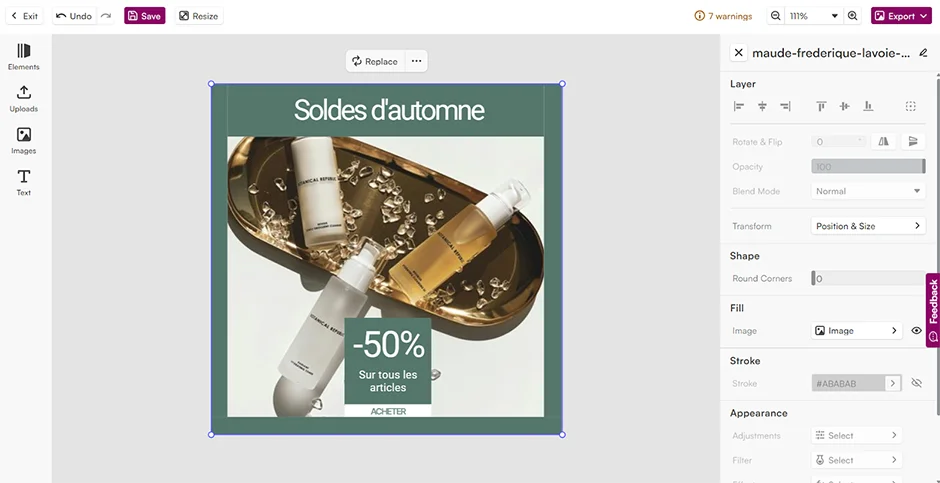Open the Elements panel in the sidebar
Viewport: 940px width, 483px height.
(x=24, y=56)
